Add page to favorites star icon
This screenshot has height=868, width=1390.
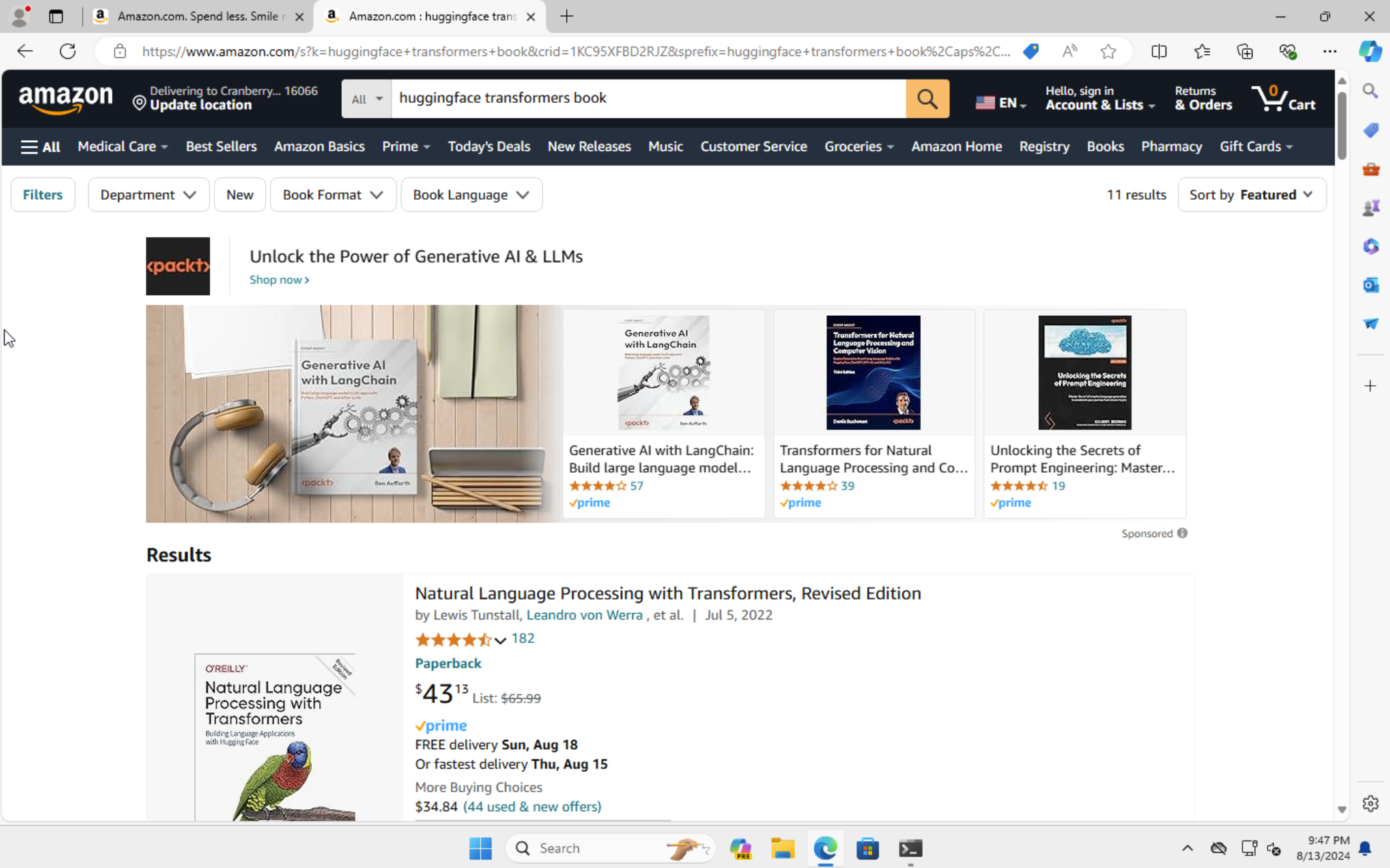coord(1108,51)
